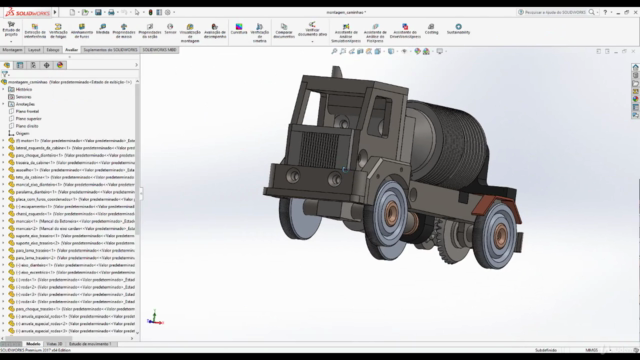Select Origem in the feature tree
Image resolution: width=640 pixels, height=360 pixels.
22,133
